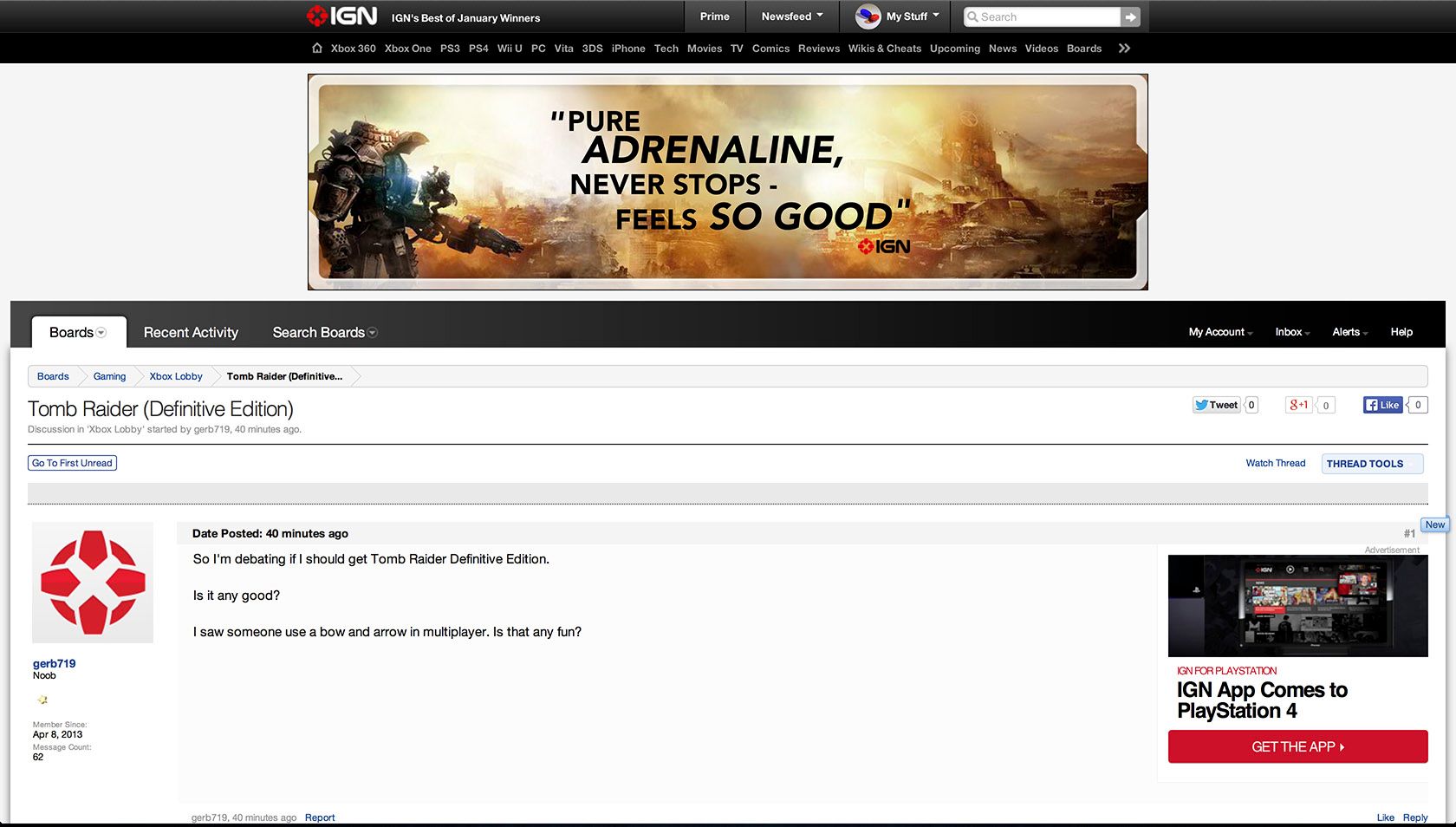Select Comics in the nav bar
Screen dimensions: 1456x827
click(770, 49)
